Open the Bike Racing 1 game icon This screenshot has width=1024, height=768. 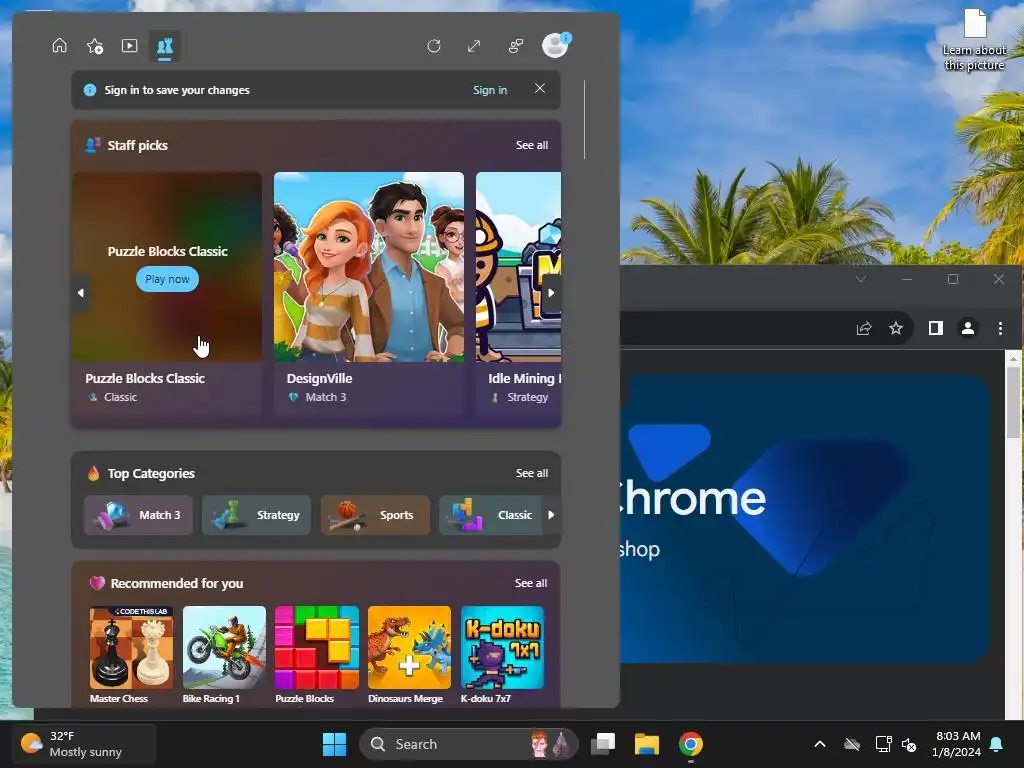click(x=224, y=648)
